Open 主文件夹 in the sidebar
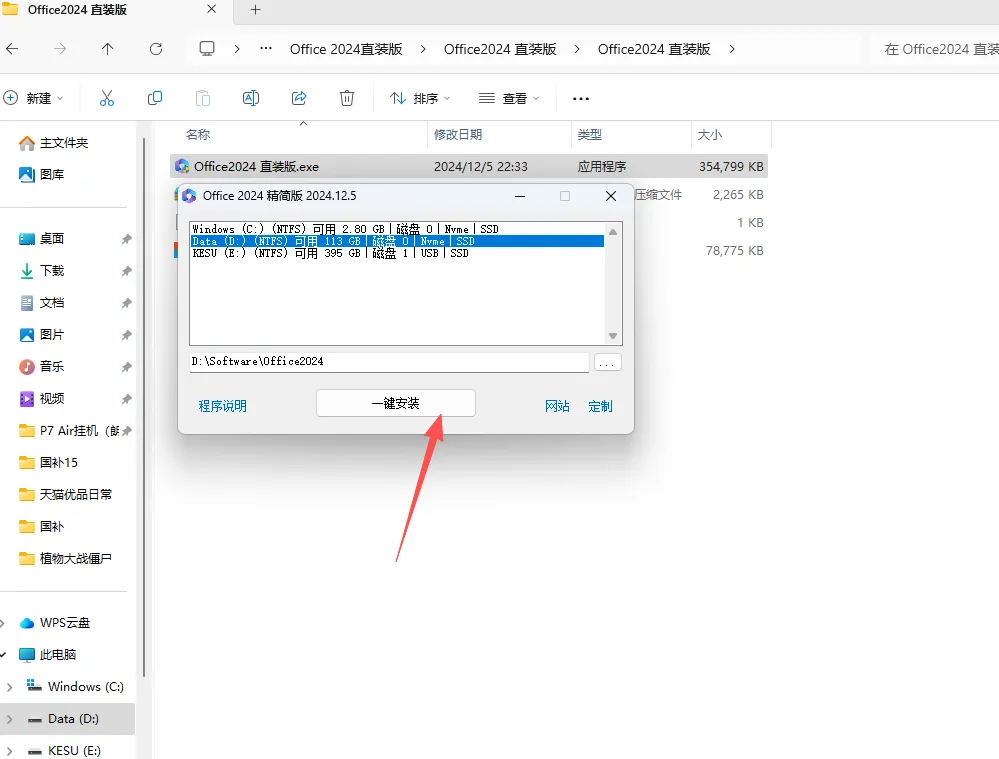 point(54,143)
